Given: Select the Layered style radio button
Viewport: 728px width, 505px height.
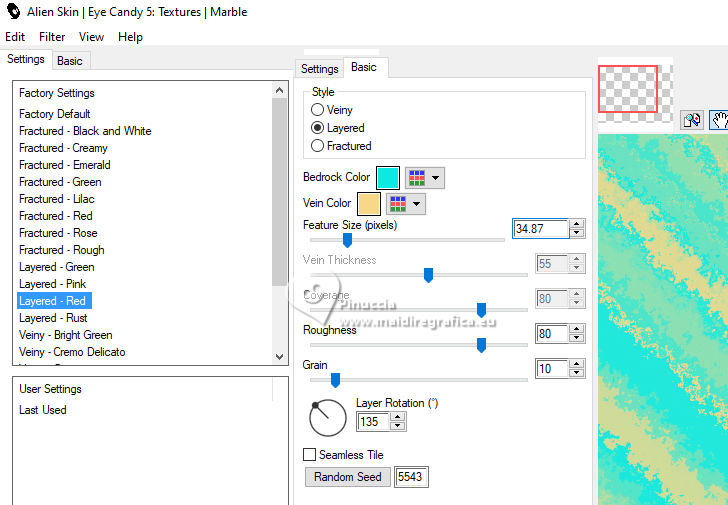Looking at the screenshot, I should tap(317, 128).
